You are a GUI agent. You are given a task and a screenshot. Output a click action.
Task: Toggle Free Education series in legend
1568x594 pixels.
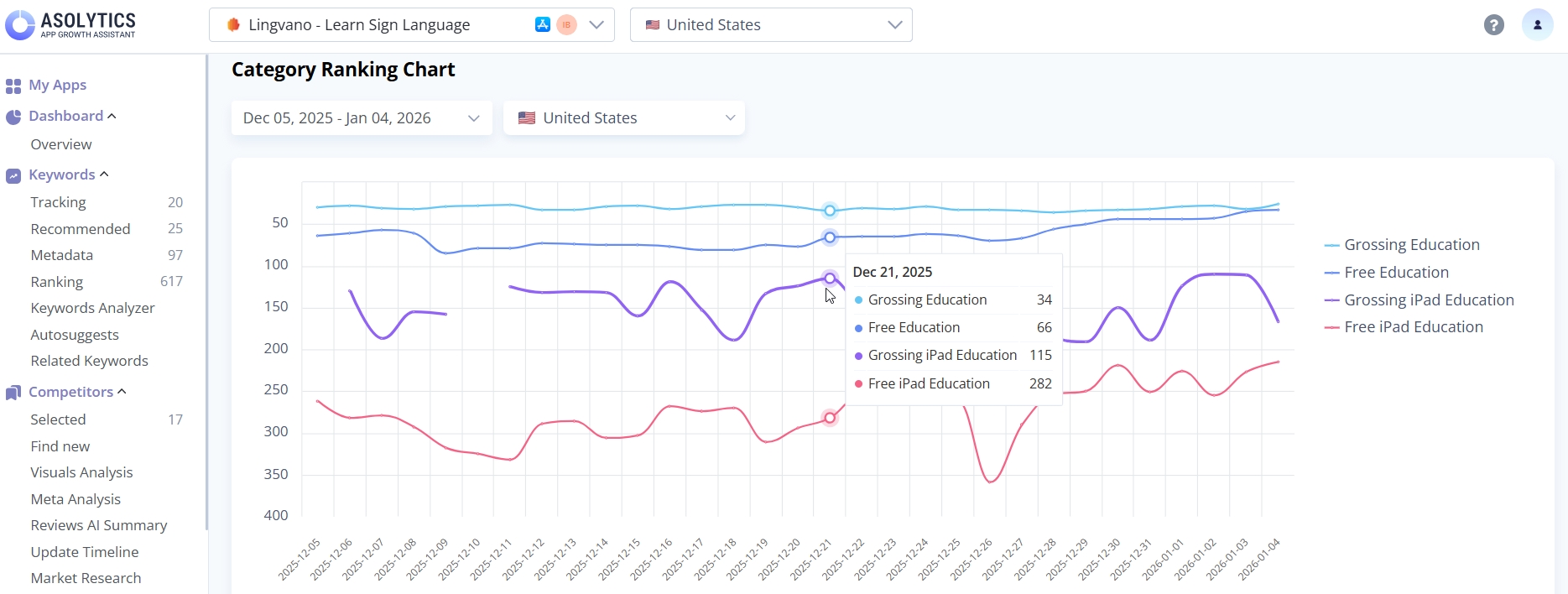[x=1396, y=273]
